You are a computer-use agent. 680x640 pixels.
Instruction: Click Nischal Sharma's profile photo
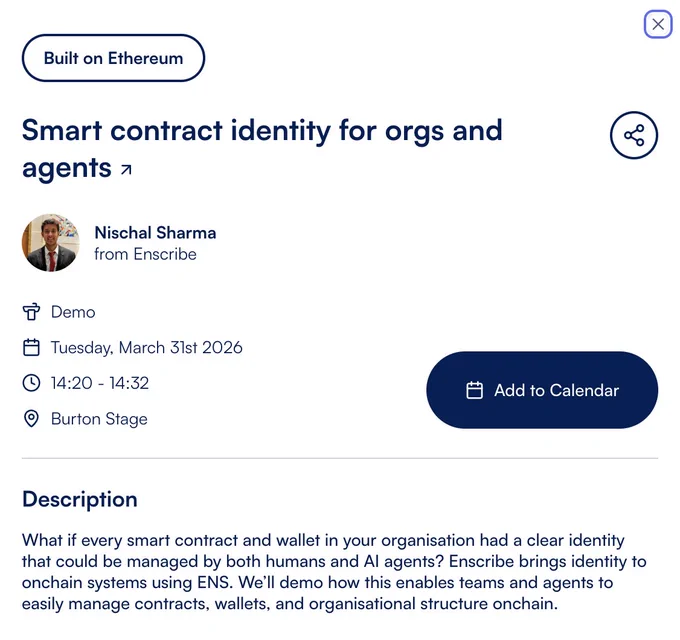[x=51, y=243]
